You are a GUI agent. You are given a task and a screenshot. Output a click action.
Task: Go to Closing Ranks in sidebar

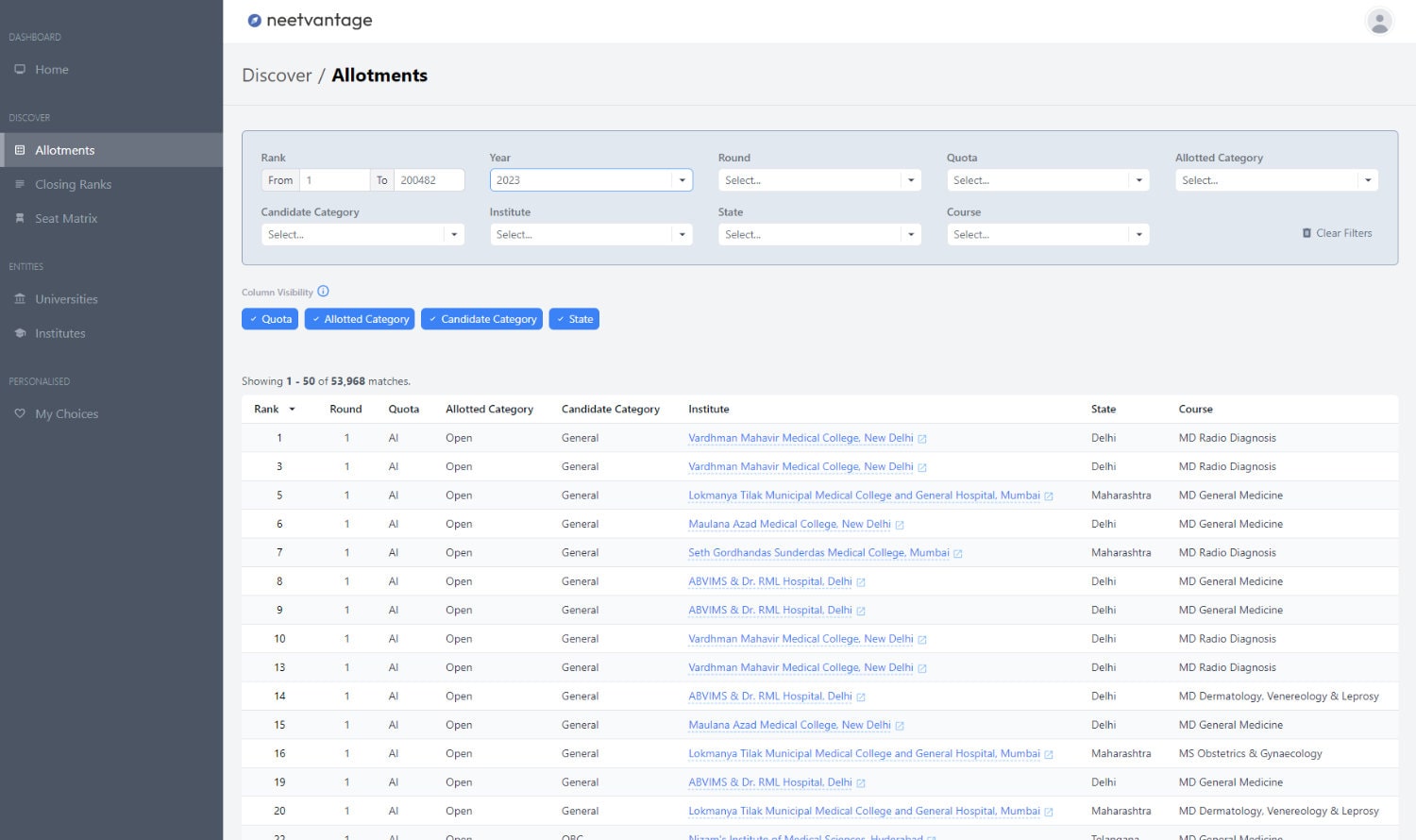coord(73,184)
